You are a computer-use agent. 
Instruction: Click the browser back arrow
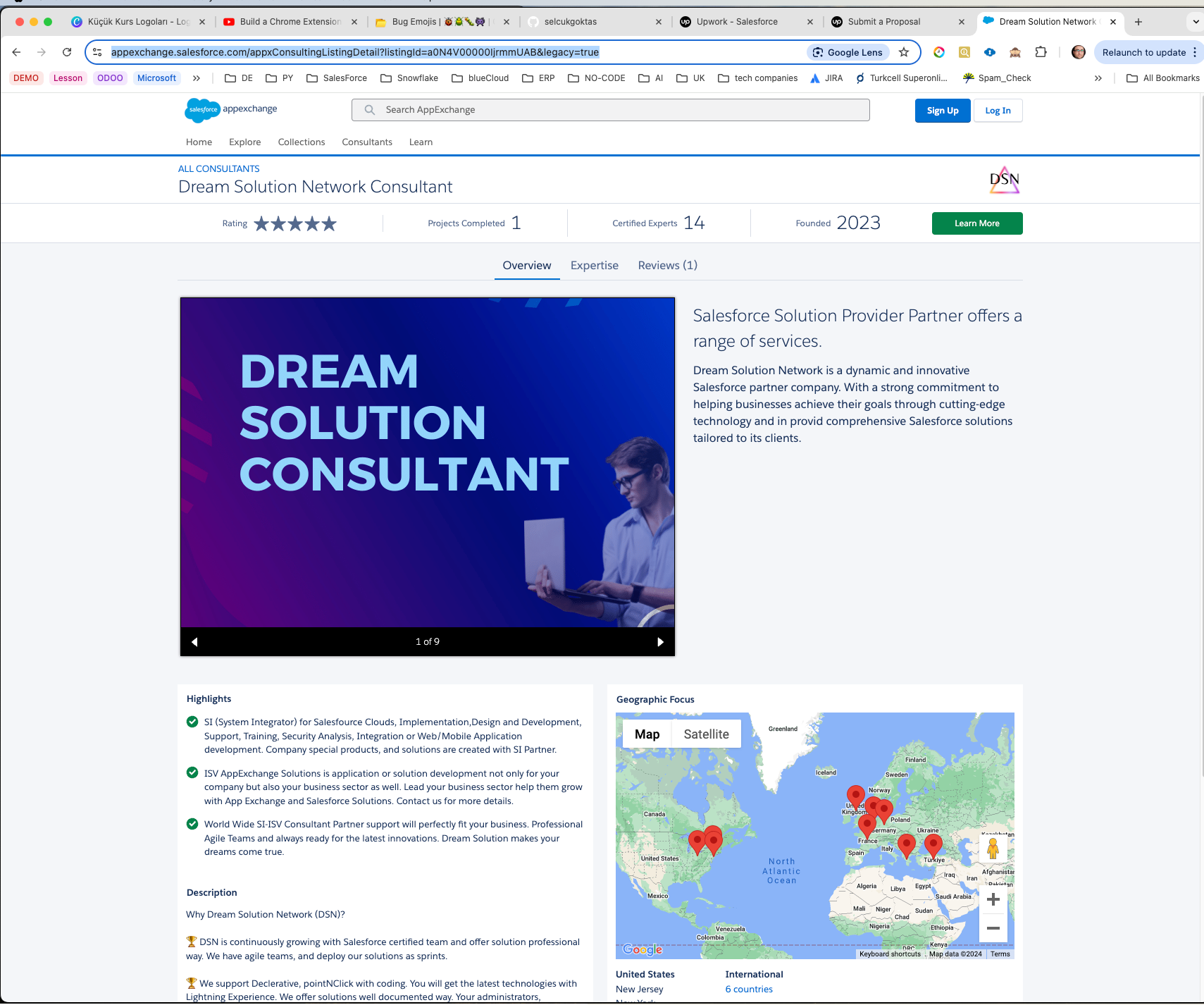pos(17,52)
